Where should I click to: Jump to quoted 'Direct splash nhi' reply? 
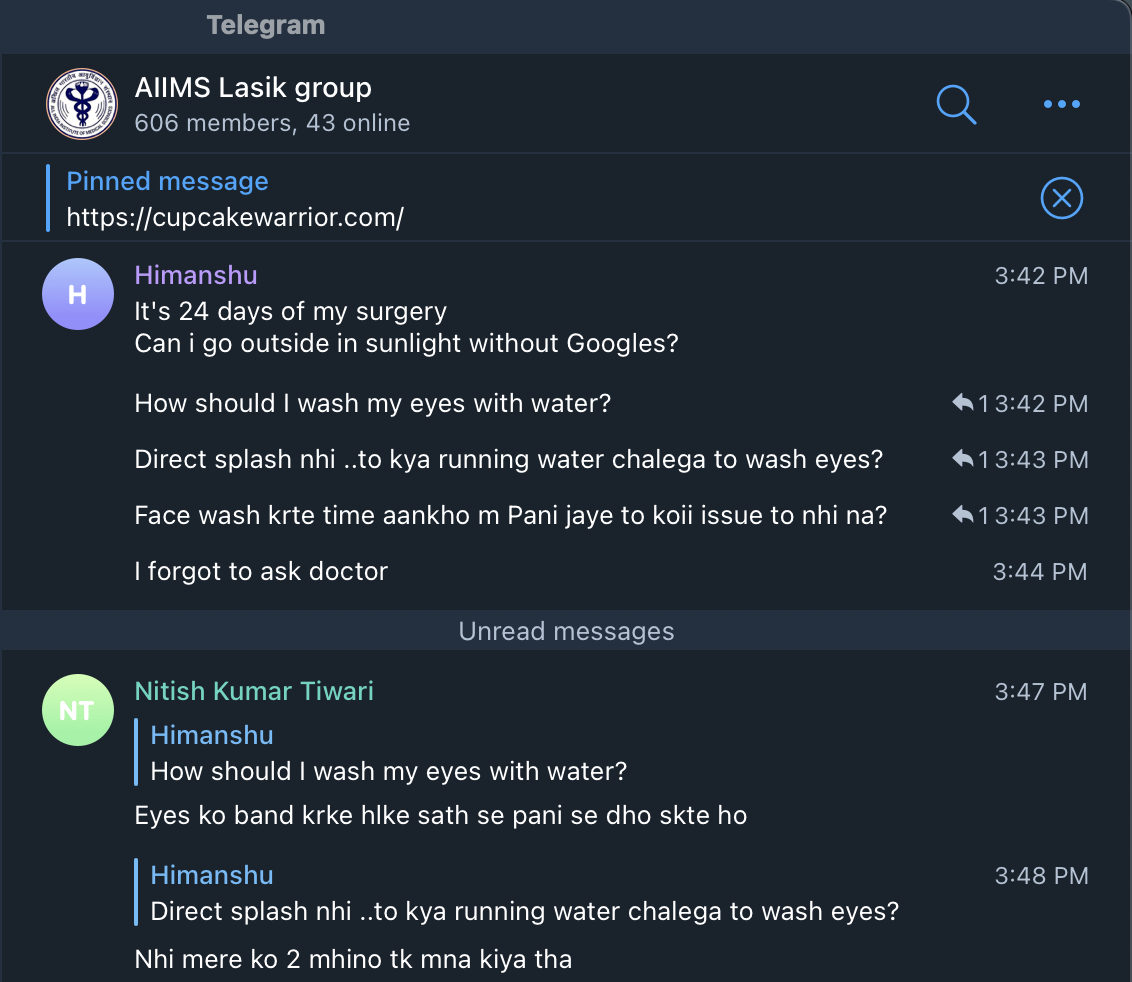[524, 911]
